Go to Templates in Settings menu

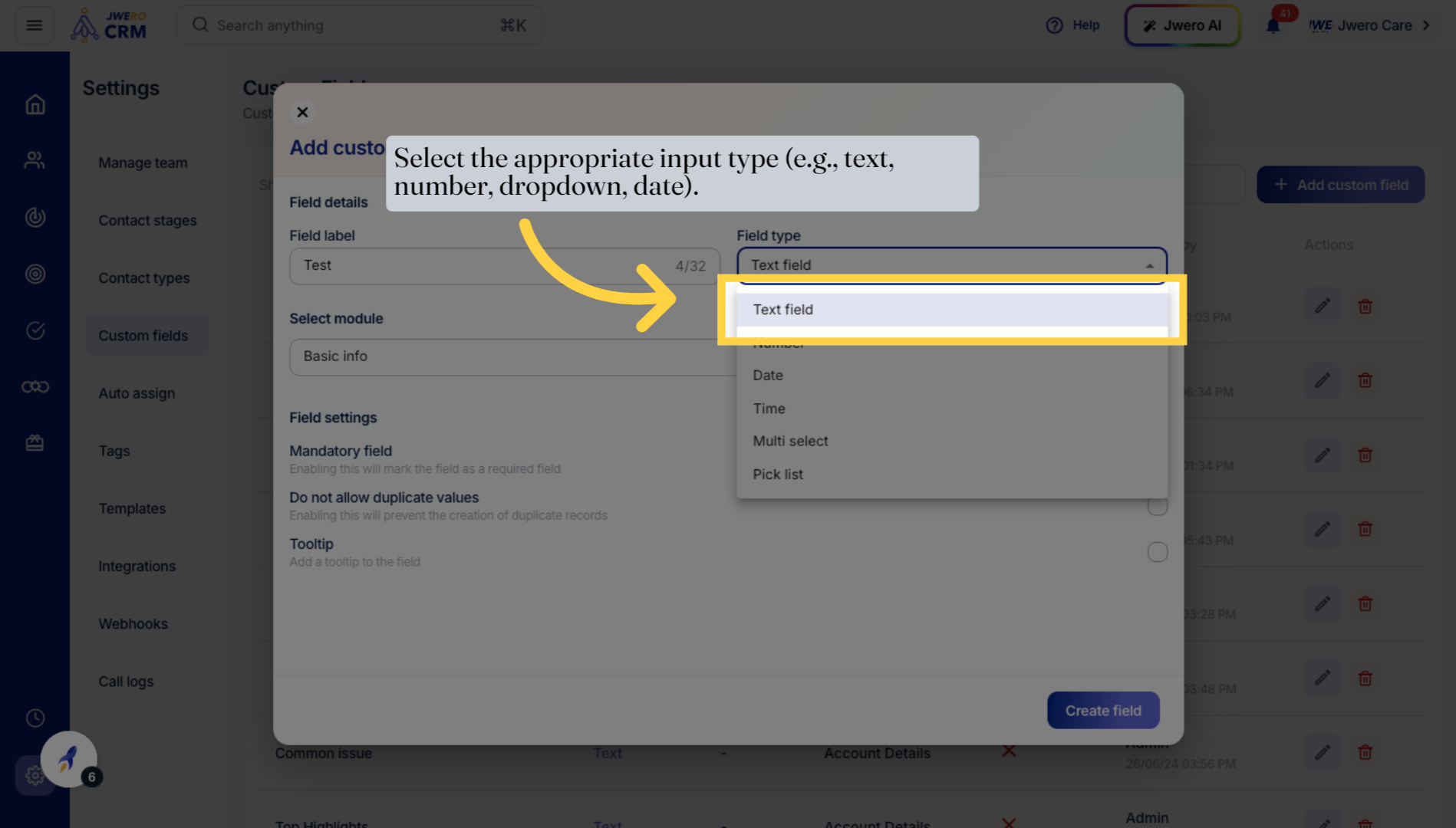point(131,508)
